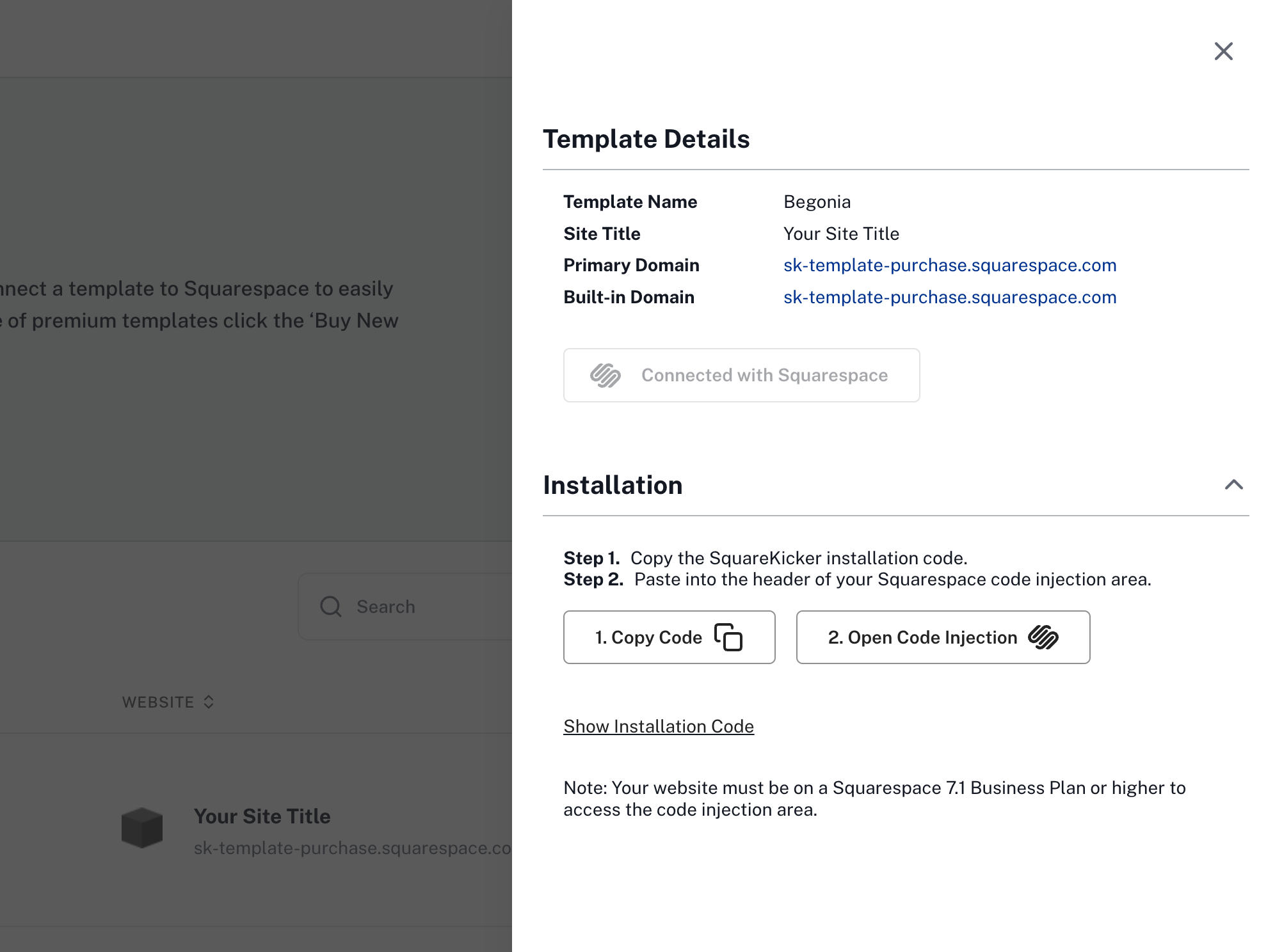Focus the Search input field
Screen dimensions: 1275x952
[x=405, y=607]
